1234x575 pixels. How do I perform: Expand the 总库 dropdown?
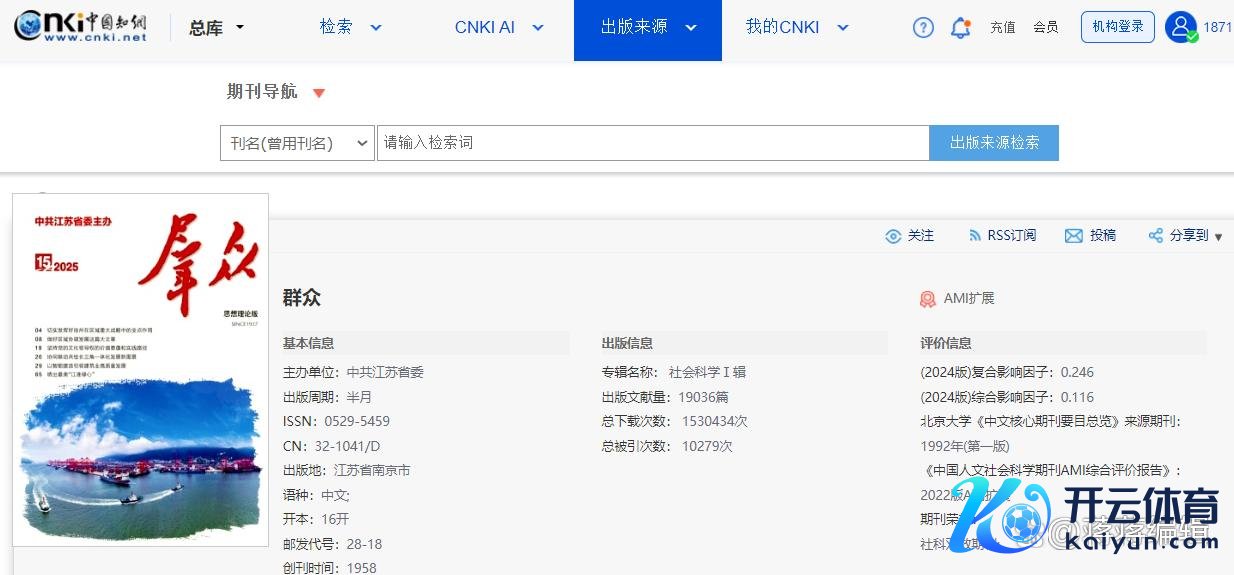[217, 28]
